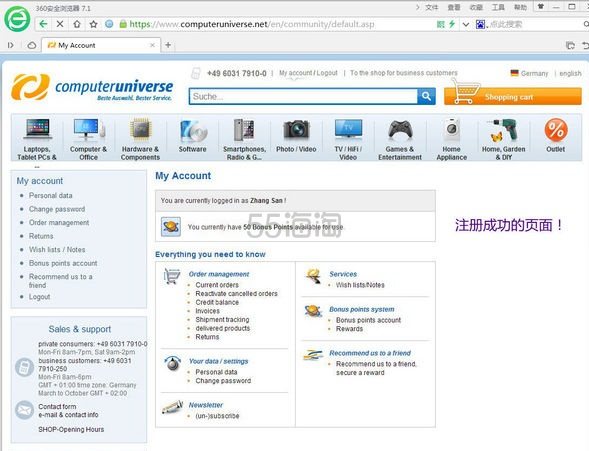
Task: Click the Bonus Points planet icon
Action: [171, 226]
